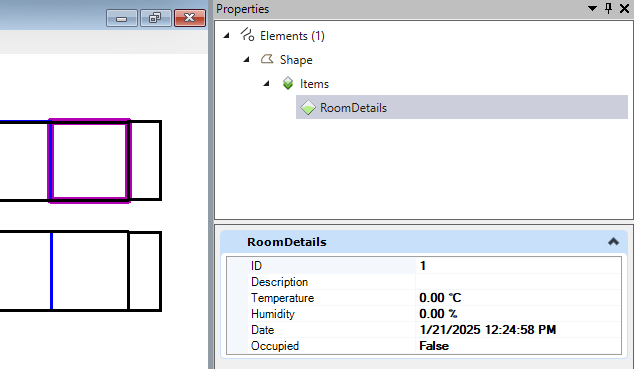The width and height of the screenshot is (634, 369).
Task: Pin the Properties panel with pushpin
Action: [x=608, y=8]
